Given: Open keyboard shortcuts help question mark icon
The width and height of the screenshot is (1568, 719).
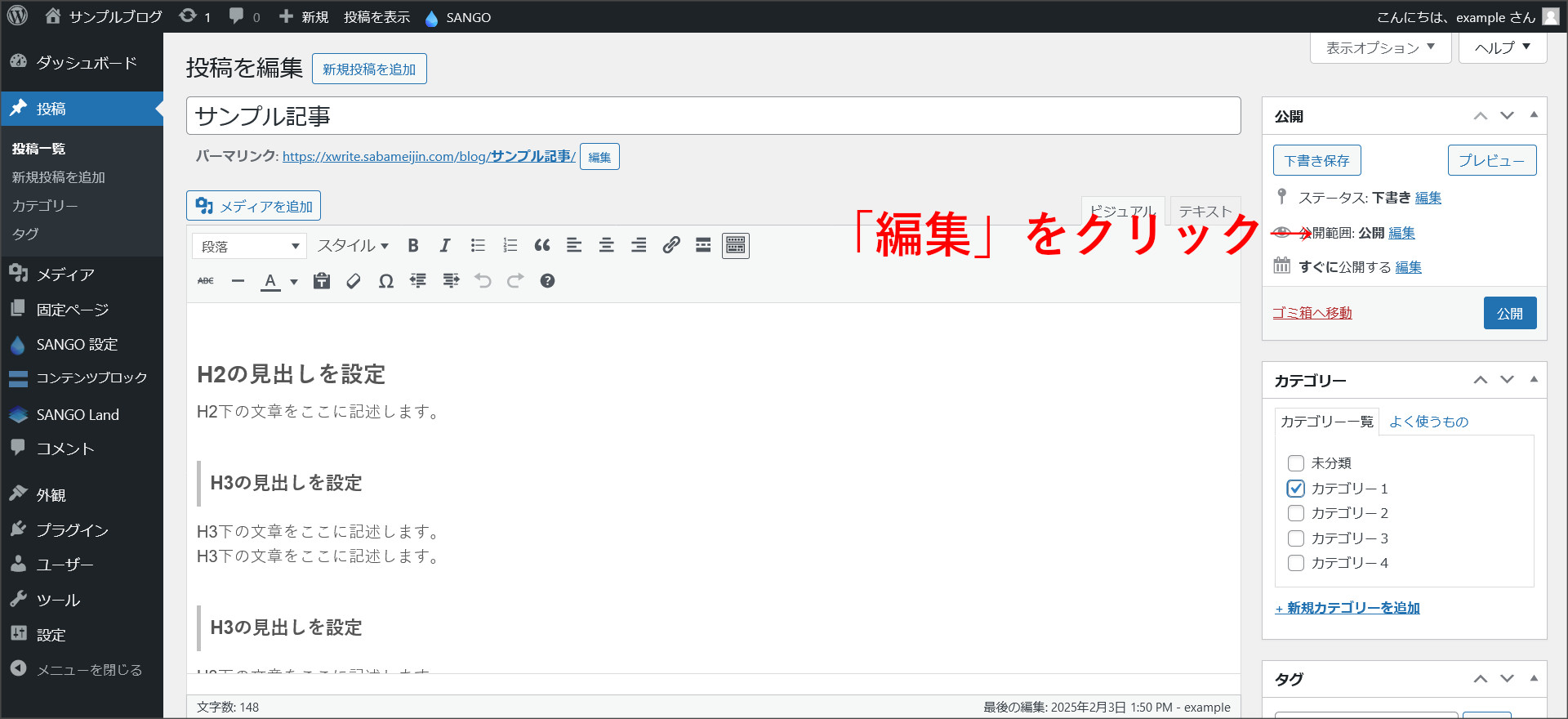Looking at the screenshot, I should coord(547,281).
